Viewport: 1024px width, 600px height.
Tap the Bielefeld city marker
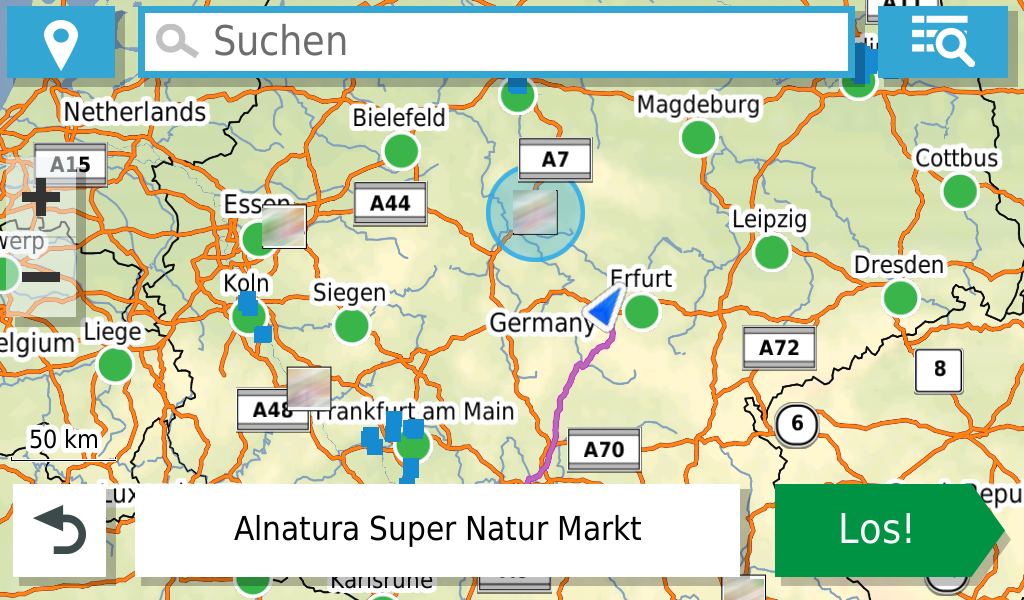coord(401,151)
